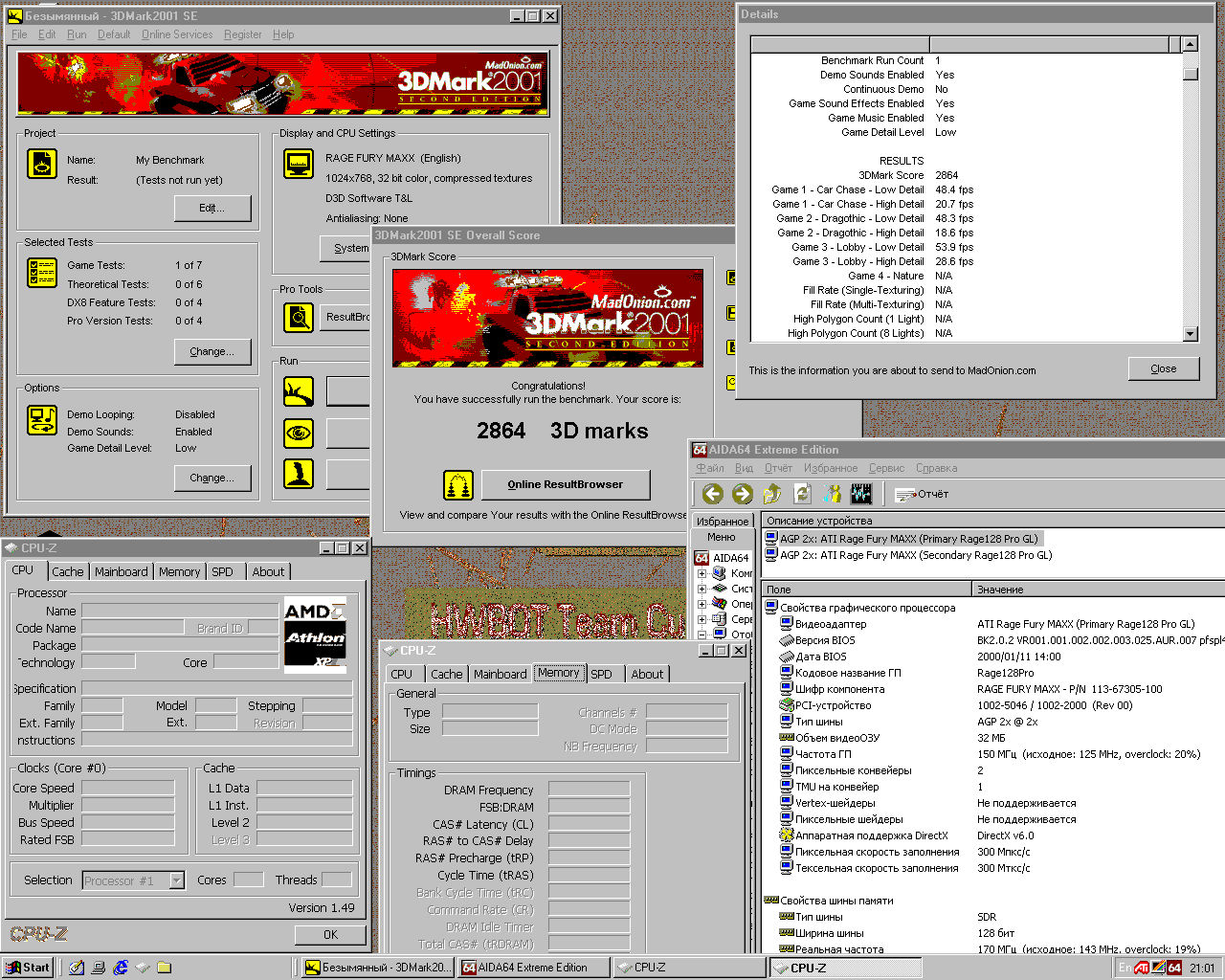Click the clock showing 21:01
The image size is (1225, 980).
[x=1202, y=968]
